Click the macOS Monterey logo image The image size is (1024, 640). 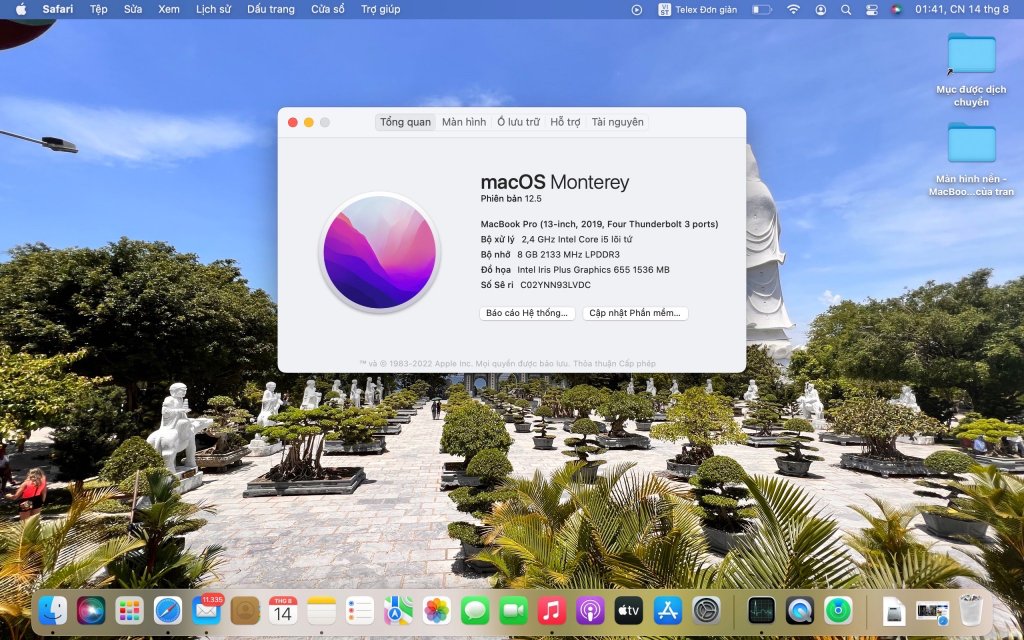[379, 252]
